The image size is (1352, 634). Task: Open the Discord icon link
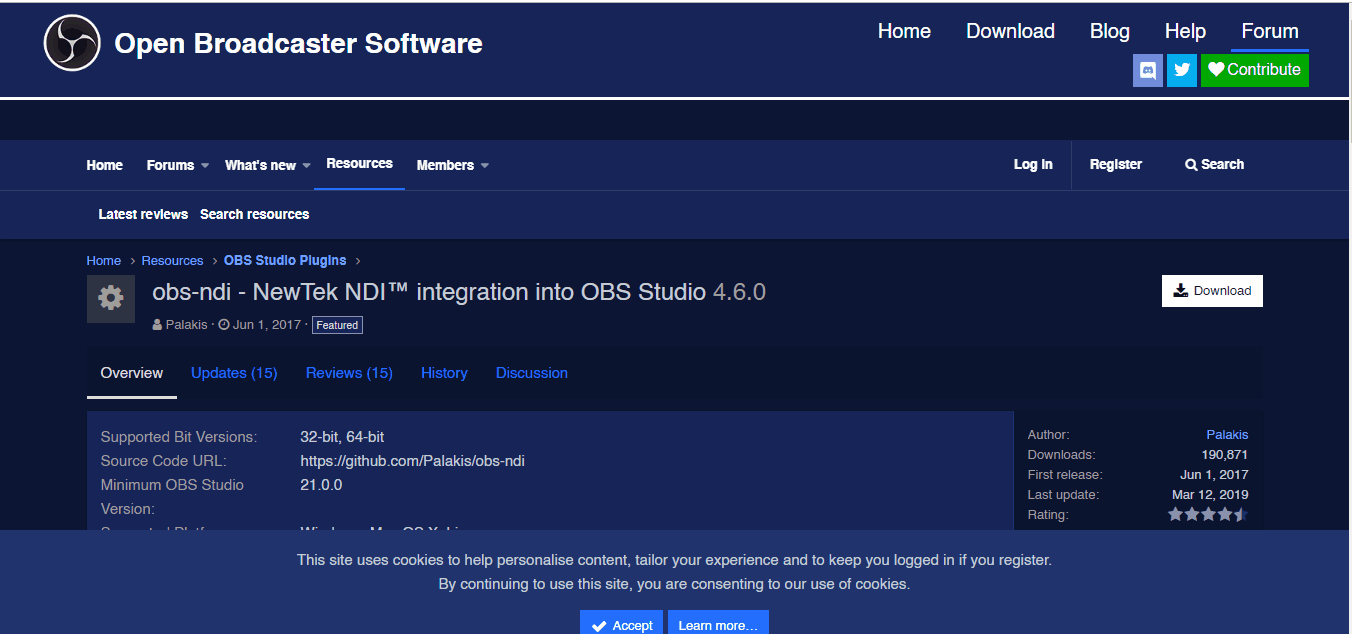(1148, 70)
